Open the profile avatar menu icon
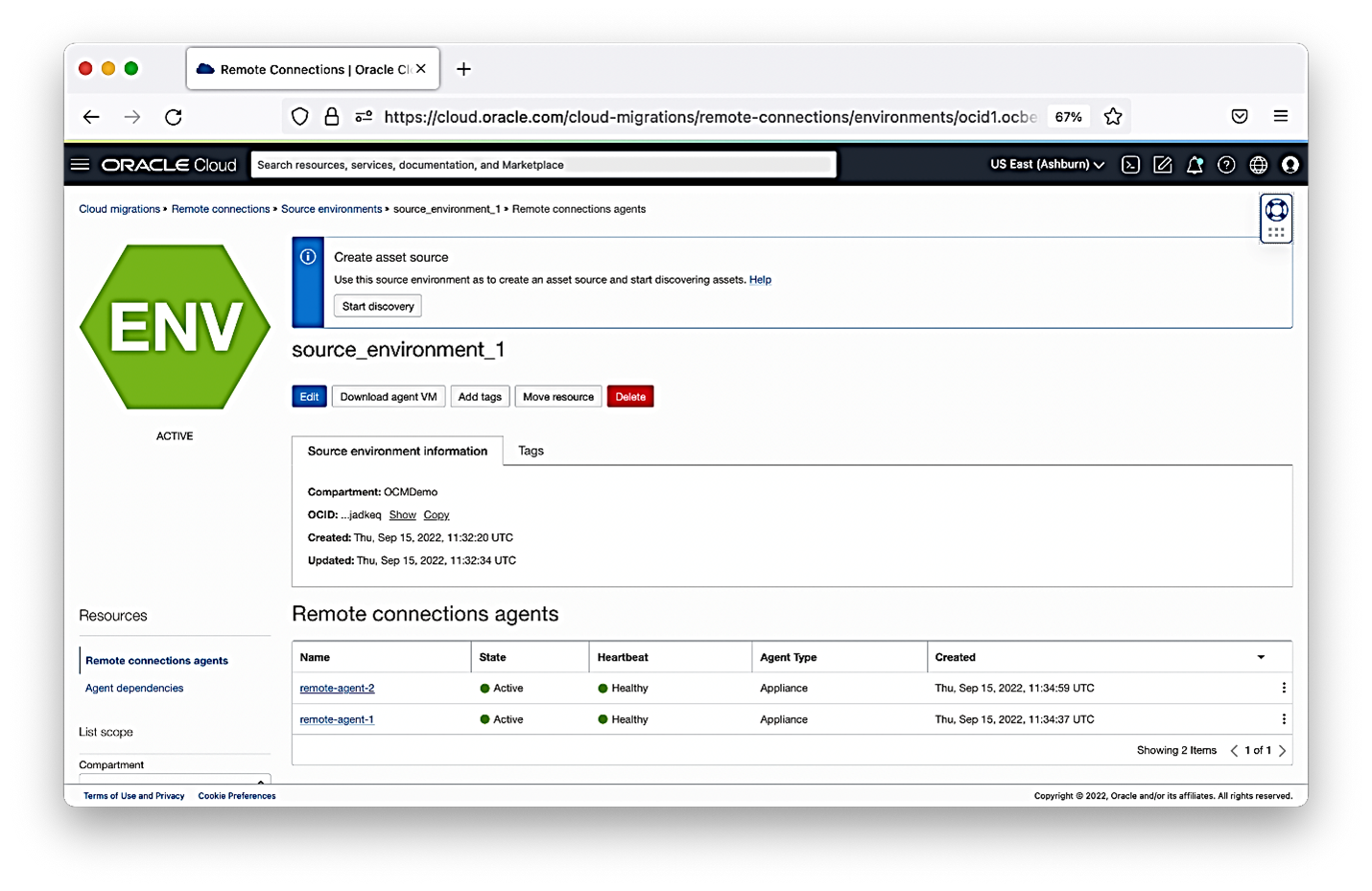The height and width of the screenshot is (891, 1372). coord(1289,164)
